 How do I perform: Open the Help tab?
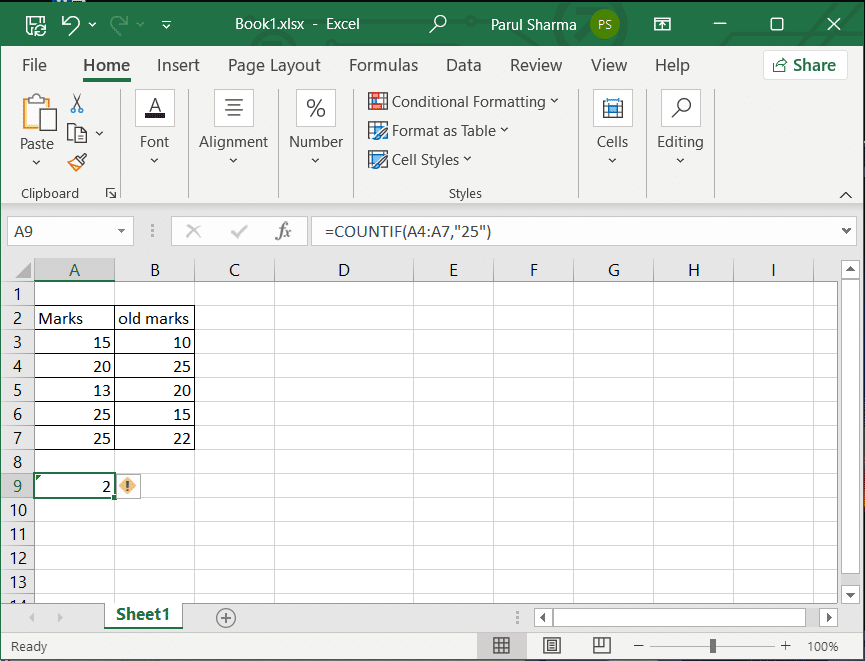coord(672,65)
